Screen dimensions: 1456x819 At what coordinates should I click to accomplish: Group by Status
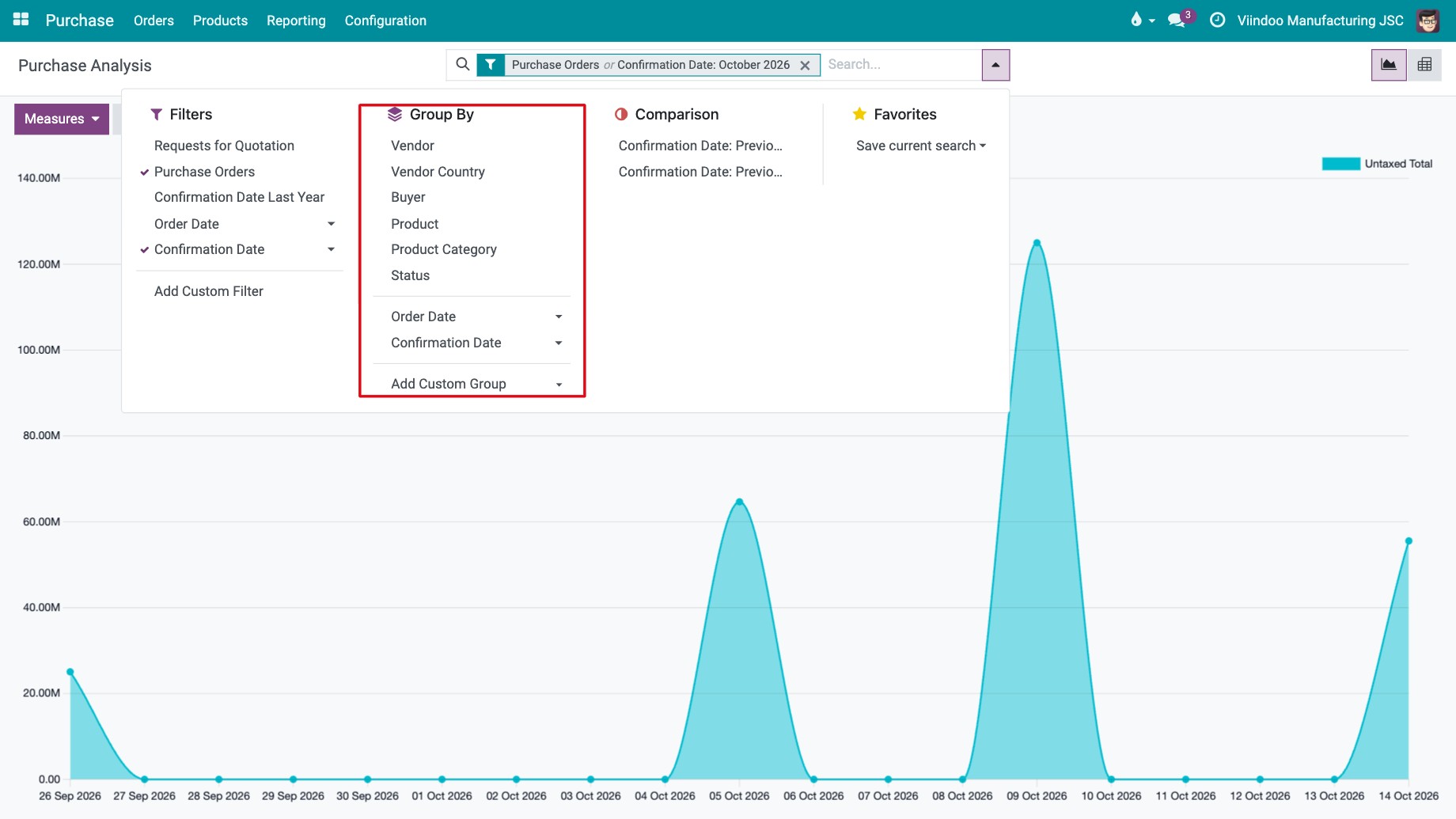pos(410,275)
